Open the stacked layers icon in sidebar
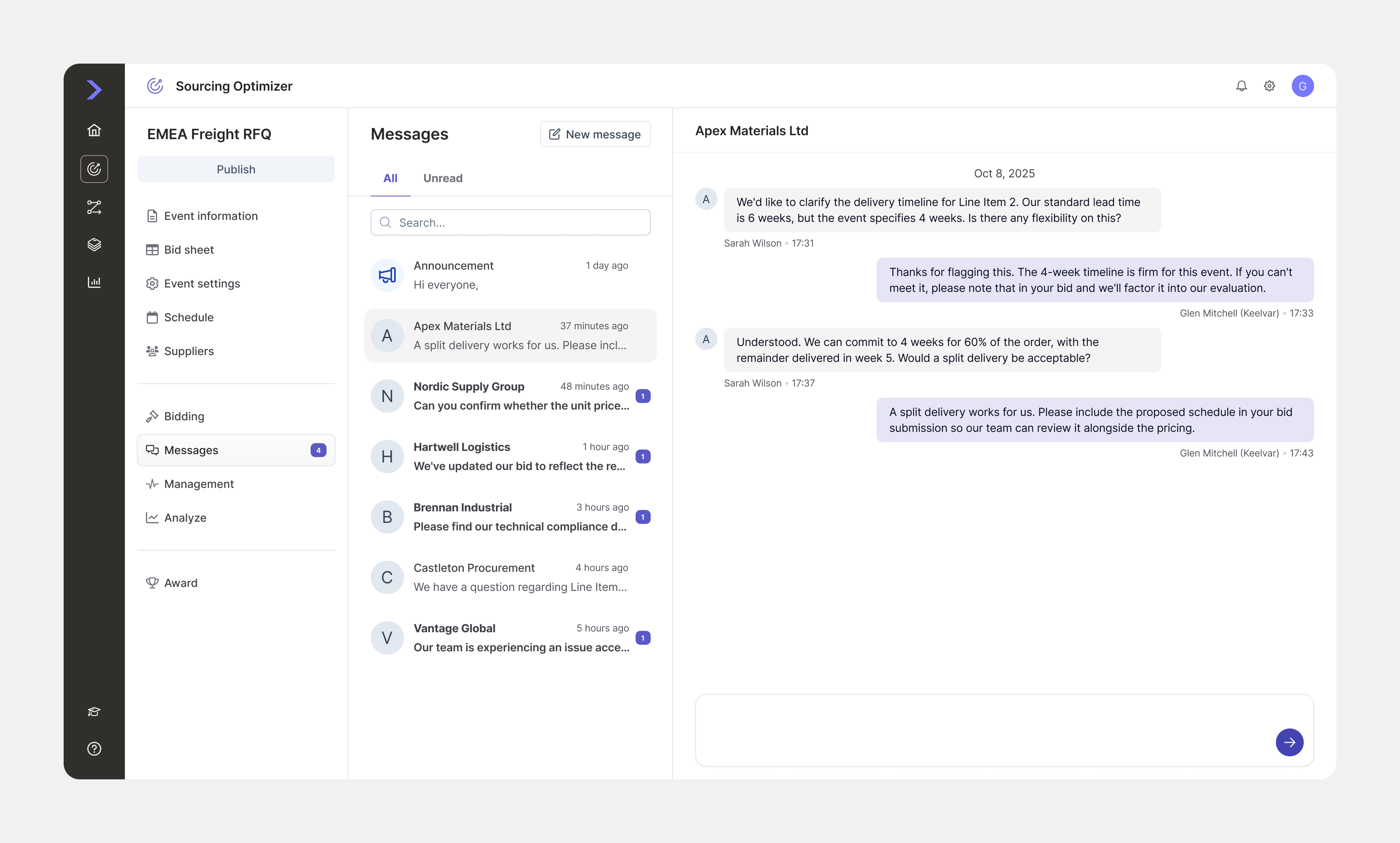 (x=94, y=245)
